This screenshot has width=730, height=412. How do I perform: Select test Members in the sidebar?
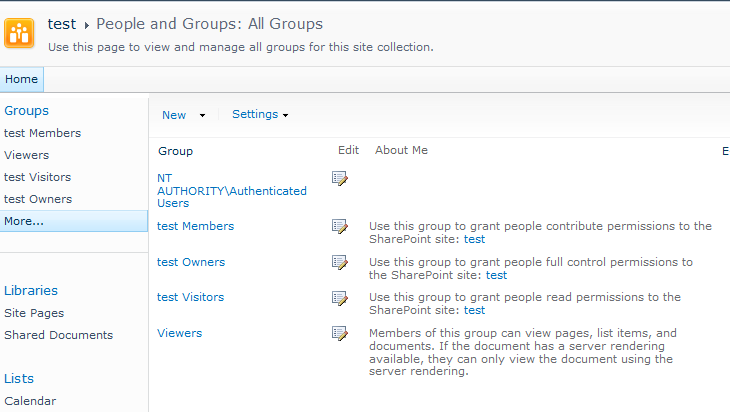tap(42, 133)
